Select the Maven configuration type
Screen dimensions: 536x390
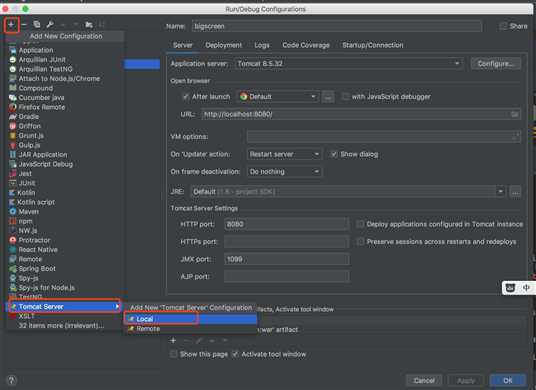28,212
